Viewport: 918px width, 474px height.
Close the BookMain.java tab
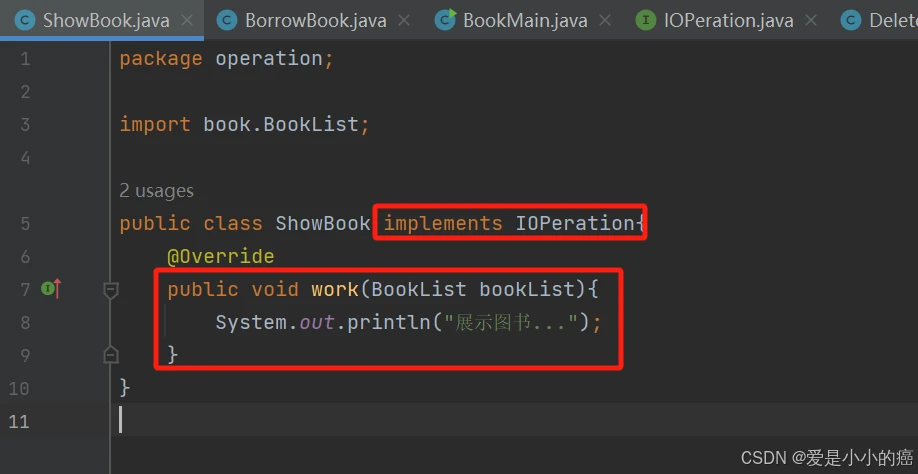pos(605,20)
